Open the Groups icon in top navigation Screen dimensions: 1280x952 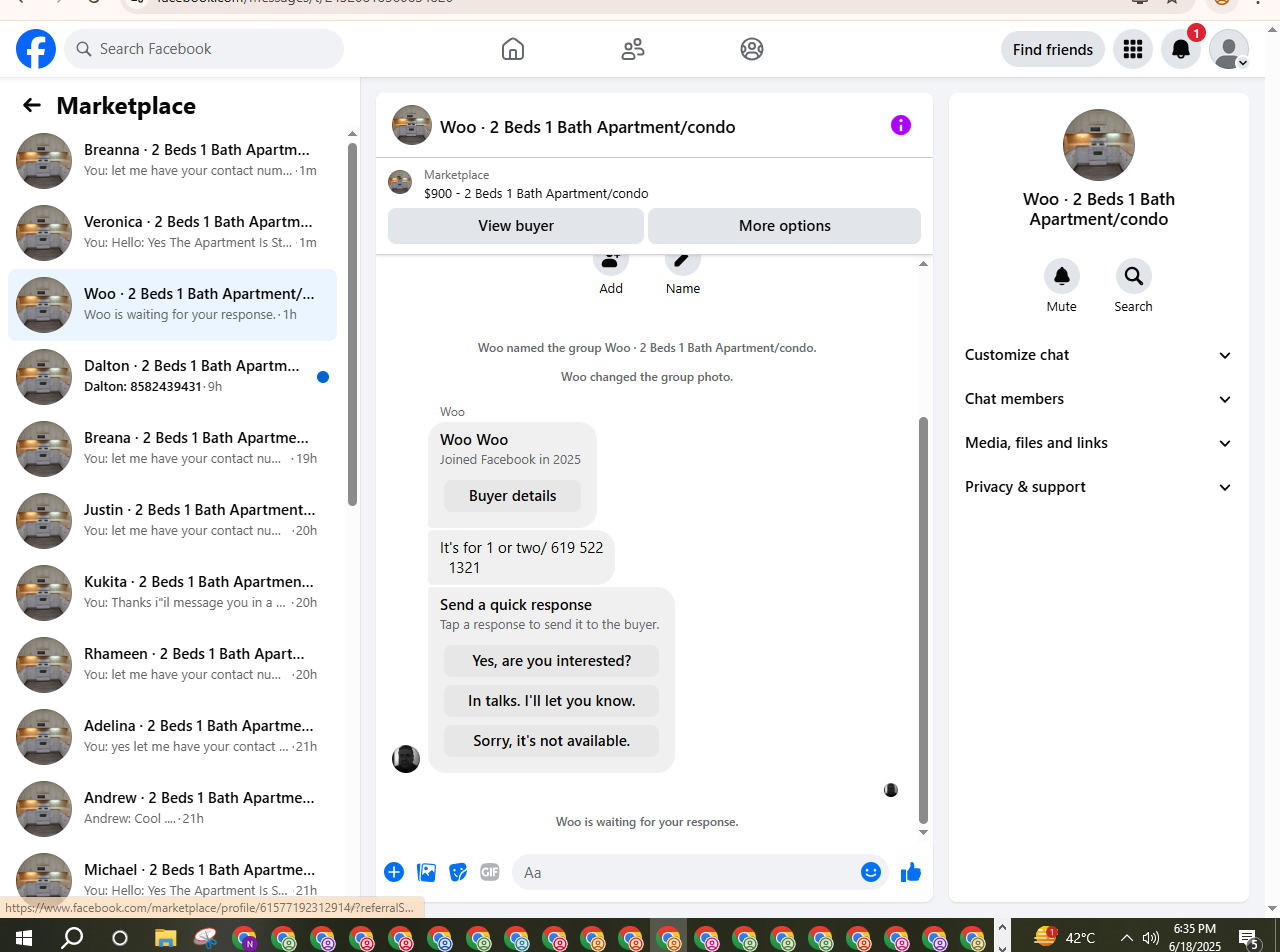752,49
